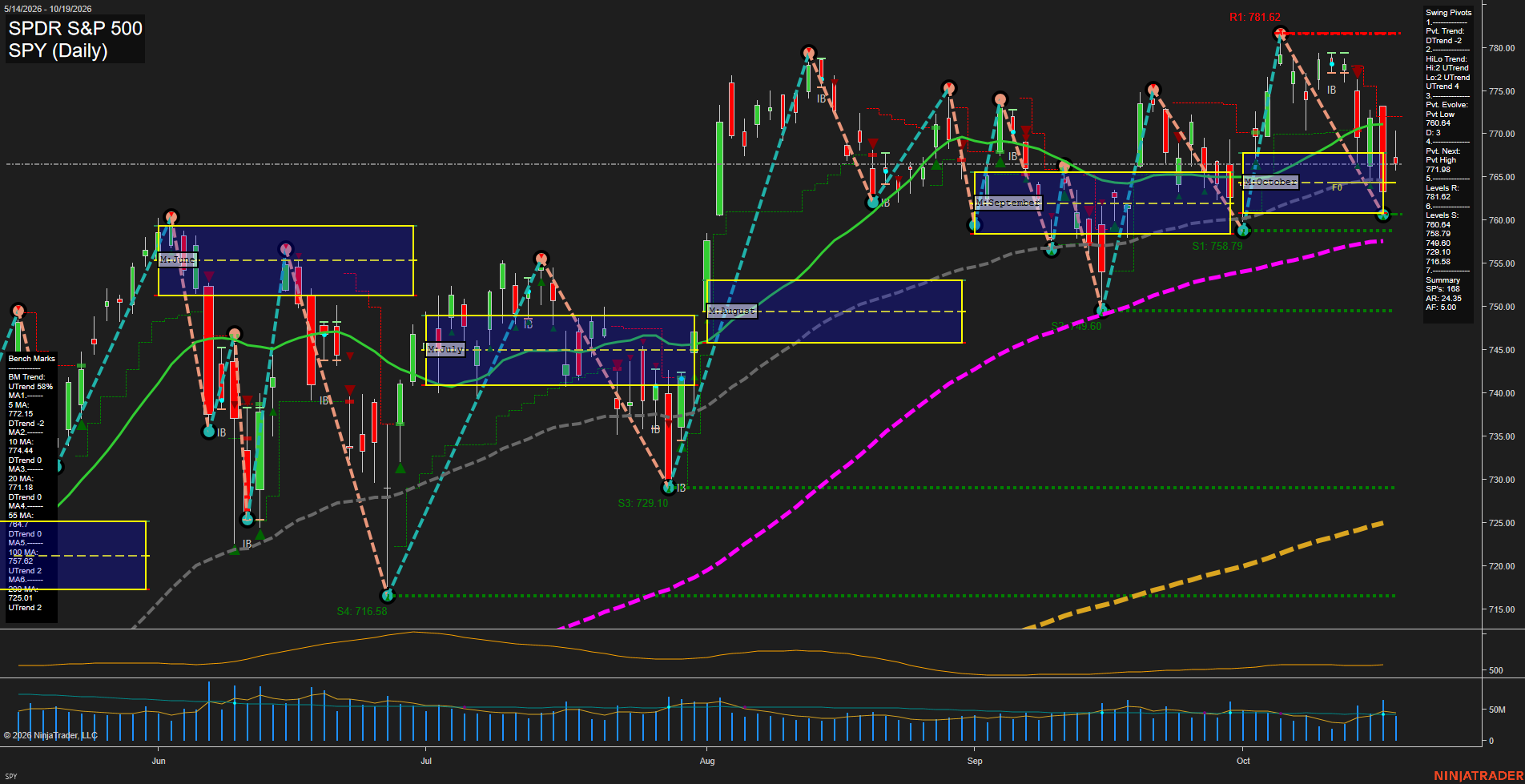
Task: Click the AF: 5.00 summary value
Action: tap(1441, 308)
